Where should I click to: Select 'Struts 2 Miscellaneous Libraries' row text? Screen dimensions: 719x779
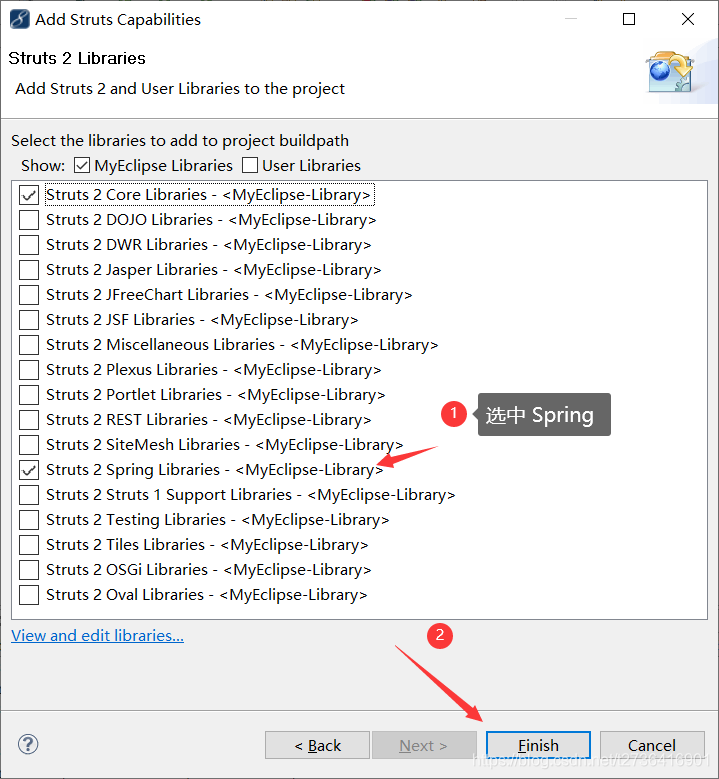click(x=242, y=345)
